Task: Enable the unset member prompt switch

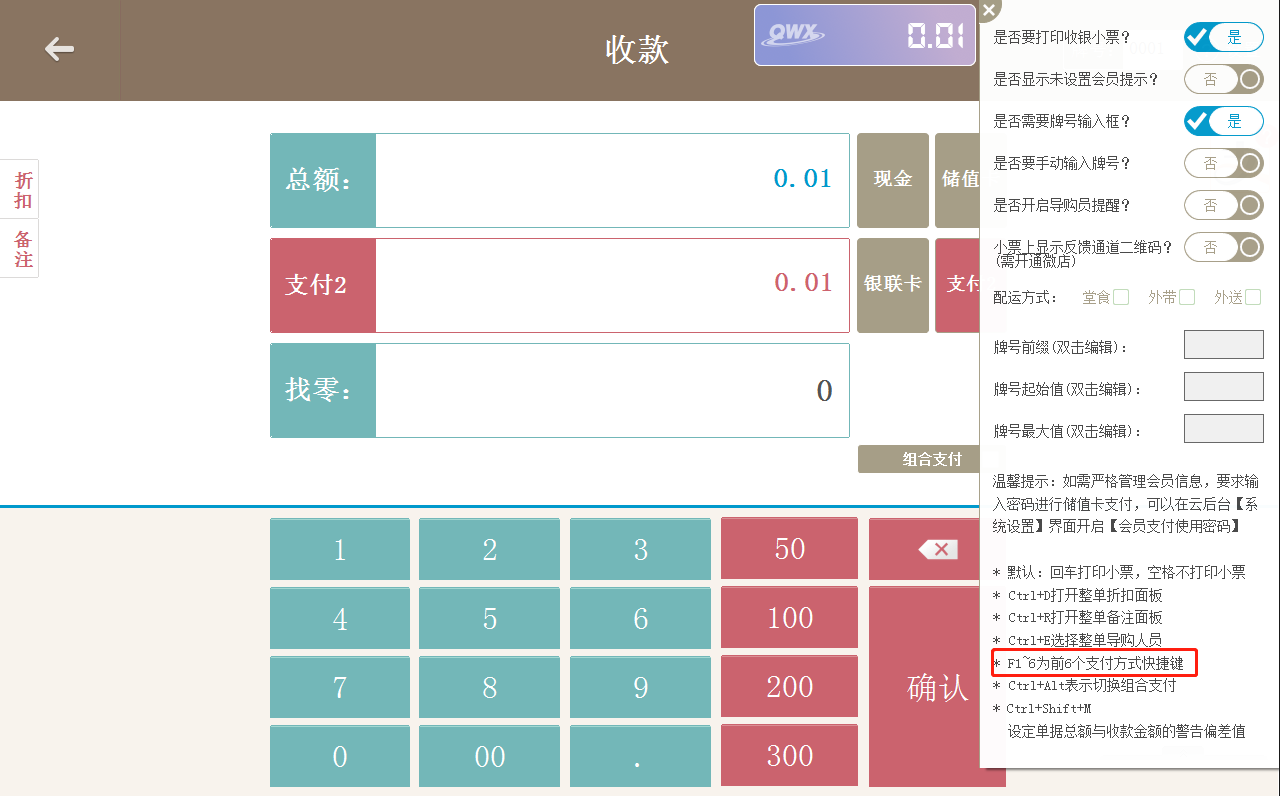Action: pyautogui.click(x=1224, y=79)
